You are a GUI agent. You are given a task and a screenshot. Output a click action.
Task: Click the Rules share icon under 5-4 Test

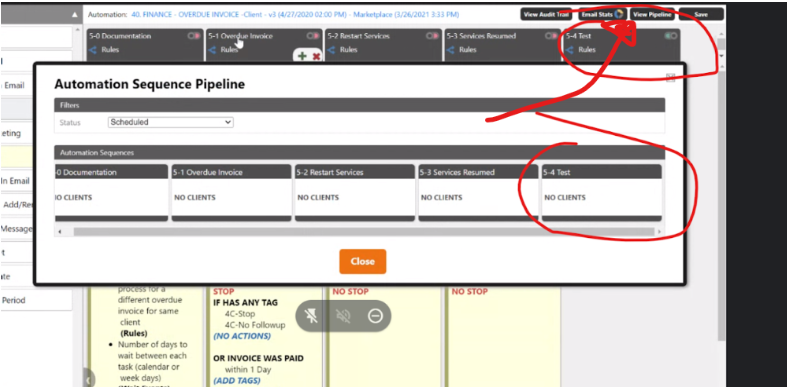(x=570, y=50)
